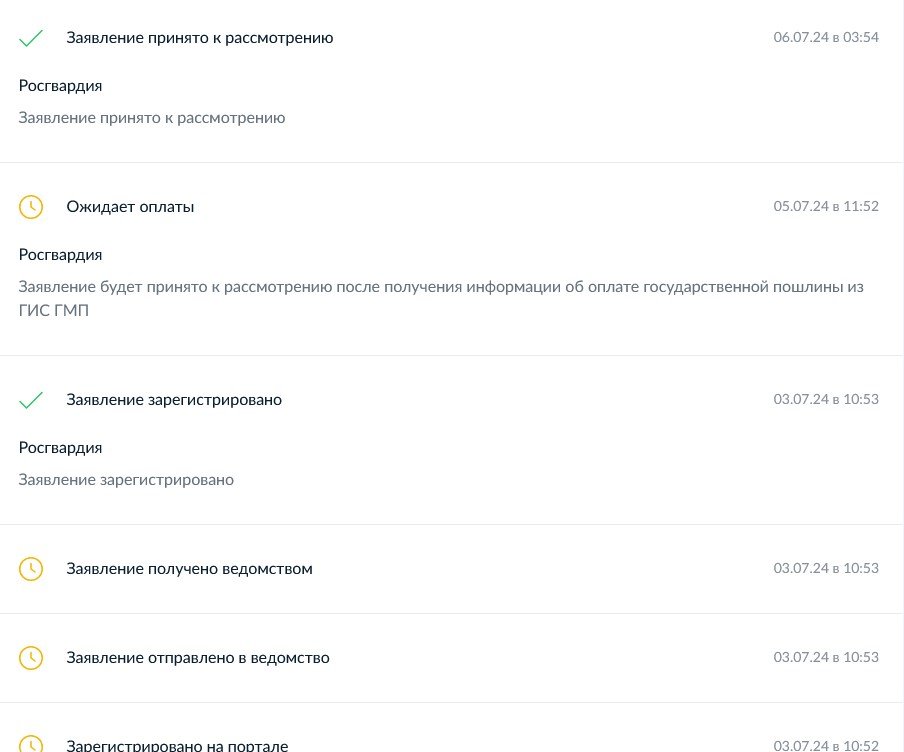Click the timestamp 06.07.24 в 03:54

(x=826, y=38)
